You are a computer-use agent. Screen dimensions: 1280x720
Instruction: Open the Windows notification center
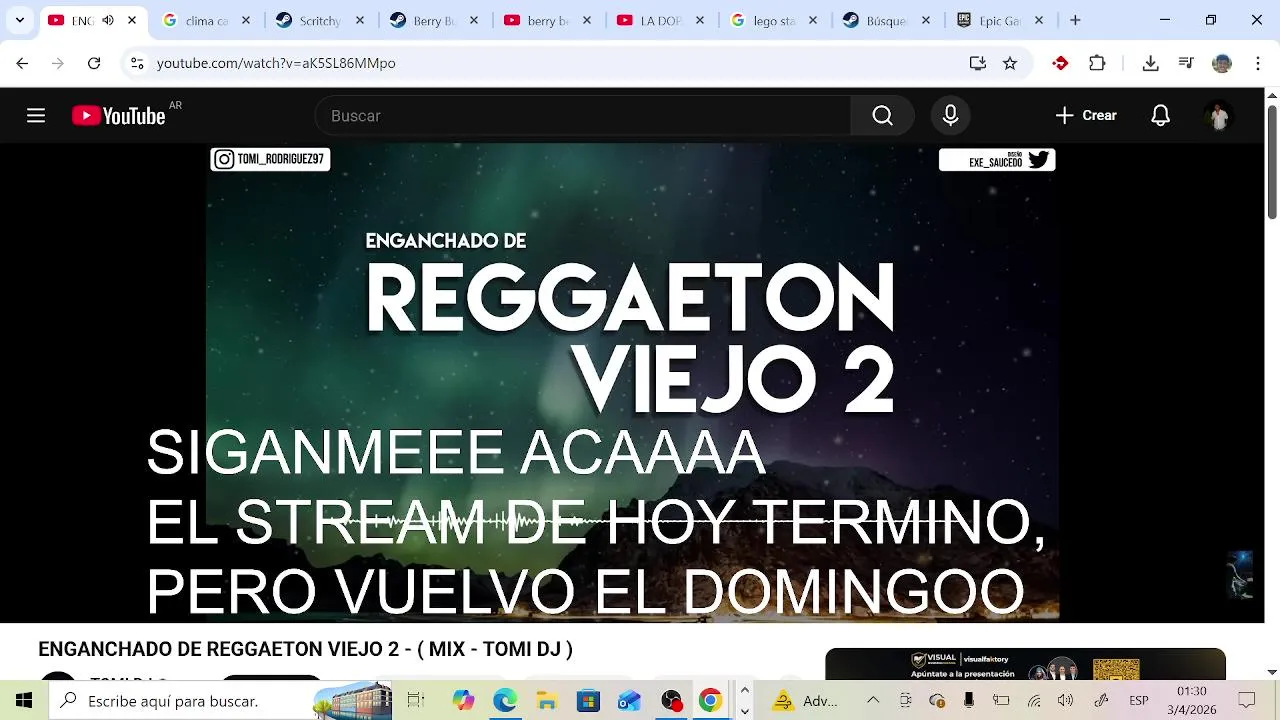tap(1247, 701)
